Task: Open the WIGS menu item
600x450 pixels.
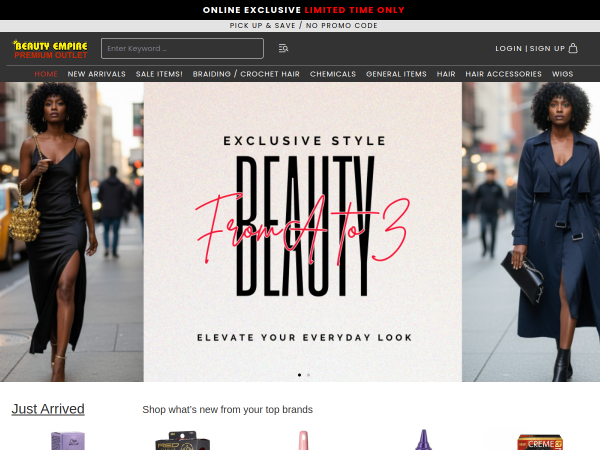Action: (x=562, y=74)
